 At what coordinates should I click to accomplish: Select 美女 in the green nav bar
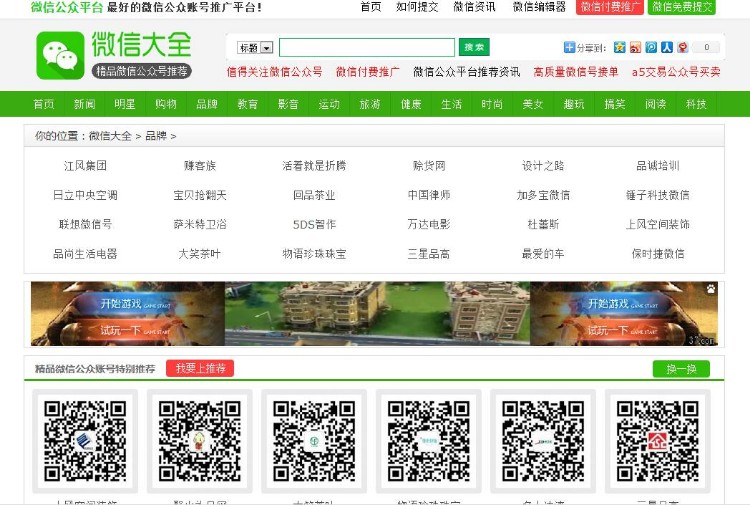(x=533, y=104)
